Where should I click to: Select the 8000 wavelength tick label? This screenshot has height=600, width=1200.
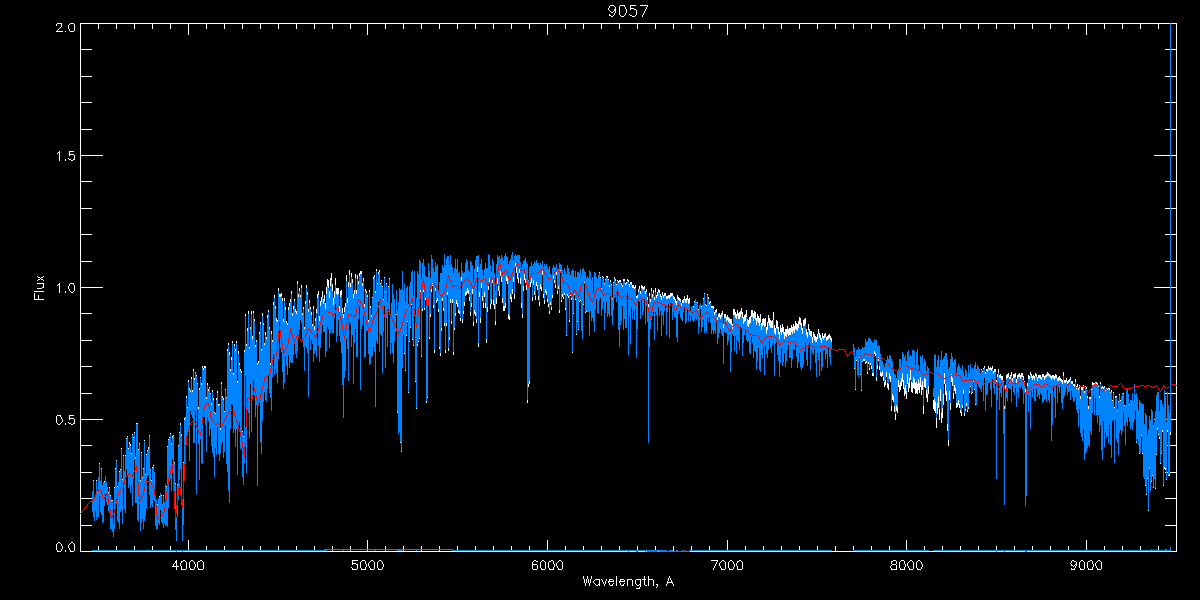tap(907, 565)
